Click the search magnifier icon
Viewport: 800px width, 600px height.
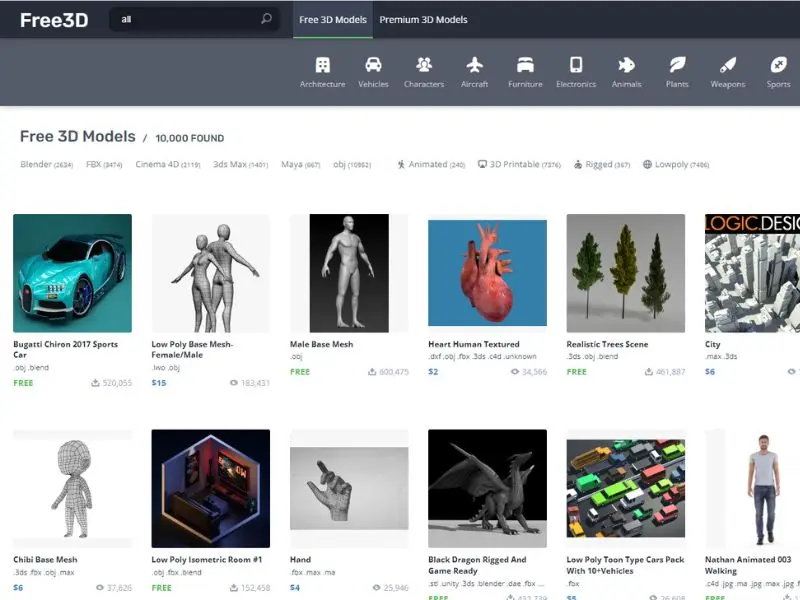(x=266, y=19)
